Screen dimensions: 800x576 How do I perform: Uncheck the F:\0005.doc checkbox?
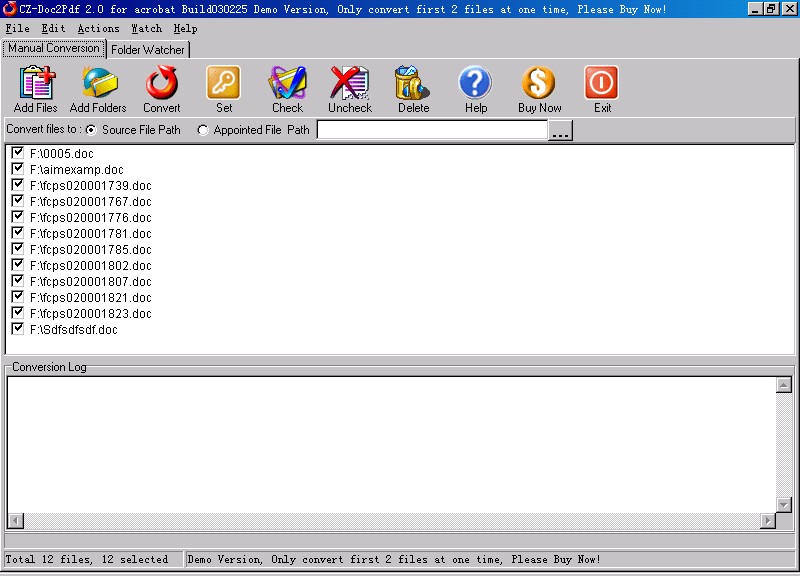[17, 153]
